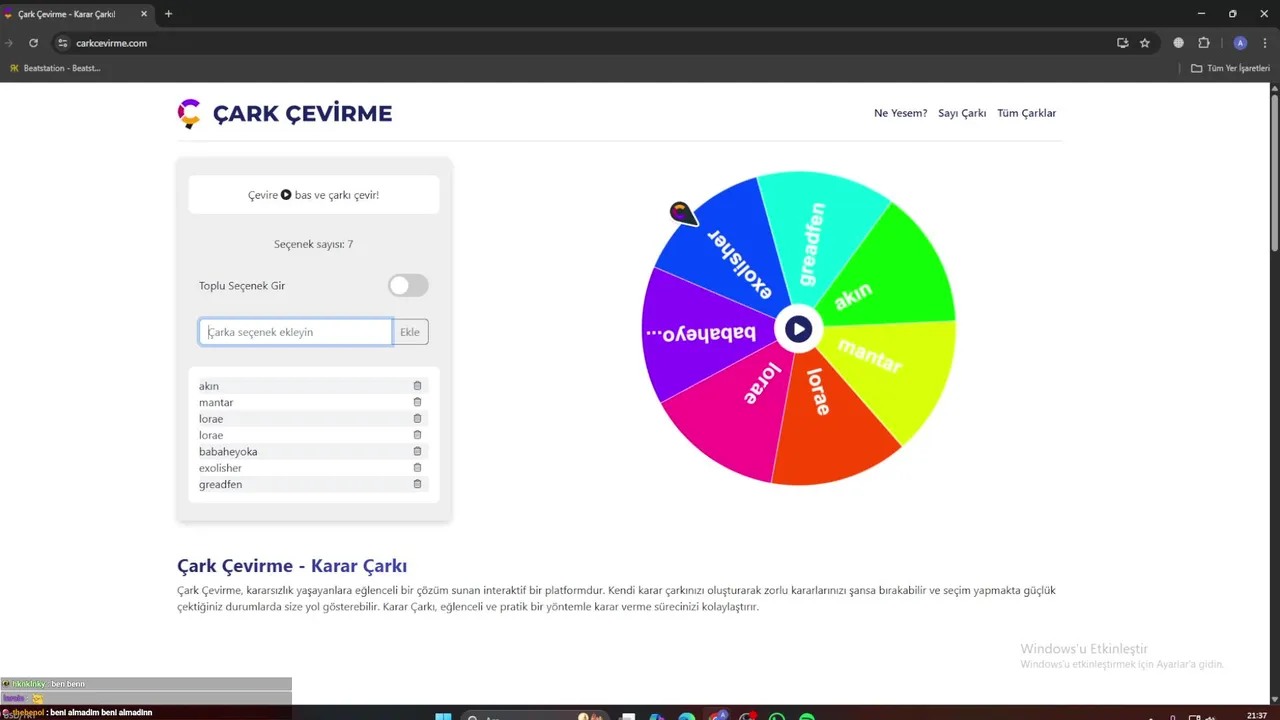Delete the akın entry with trash icon
This screenshot has width=1280, height=720.
pyautogui.click(x=417, y=386)
